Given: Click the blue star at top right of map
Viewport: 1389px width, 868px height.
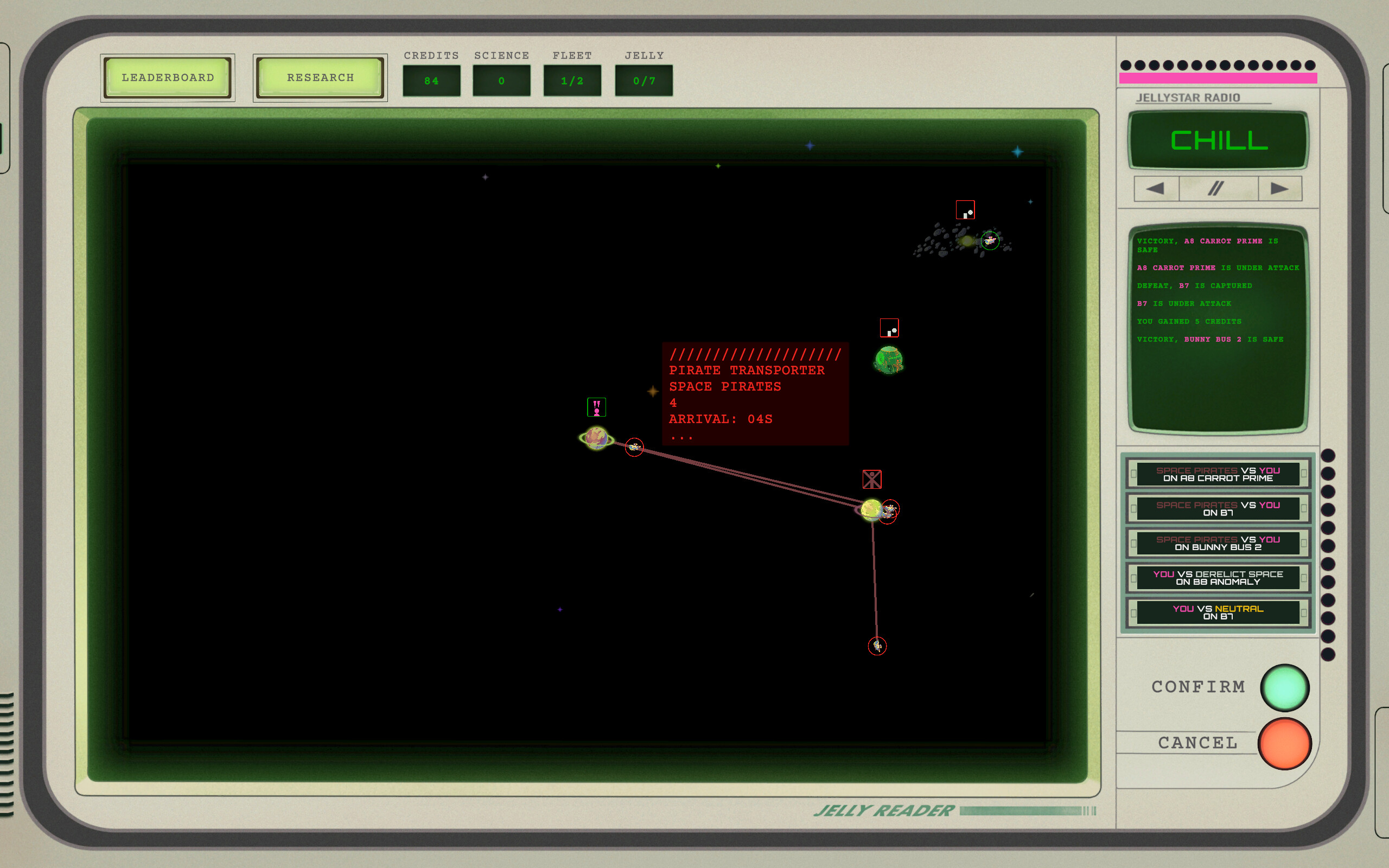Looking at the screenshot, I should [x=1018, y=151].
